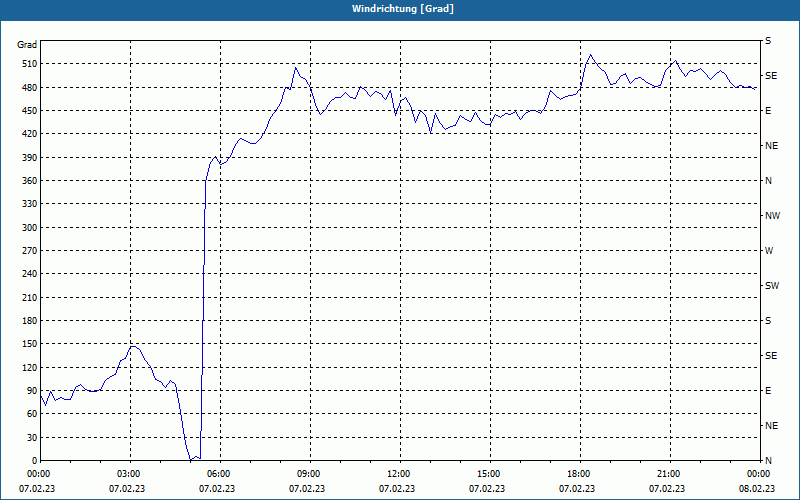Viewport: 800px width, 500px height.
Task: Click the 07.02.23 date under 12:00
Action: (x=397, y=489)
